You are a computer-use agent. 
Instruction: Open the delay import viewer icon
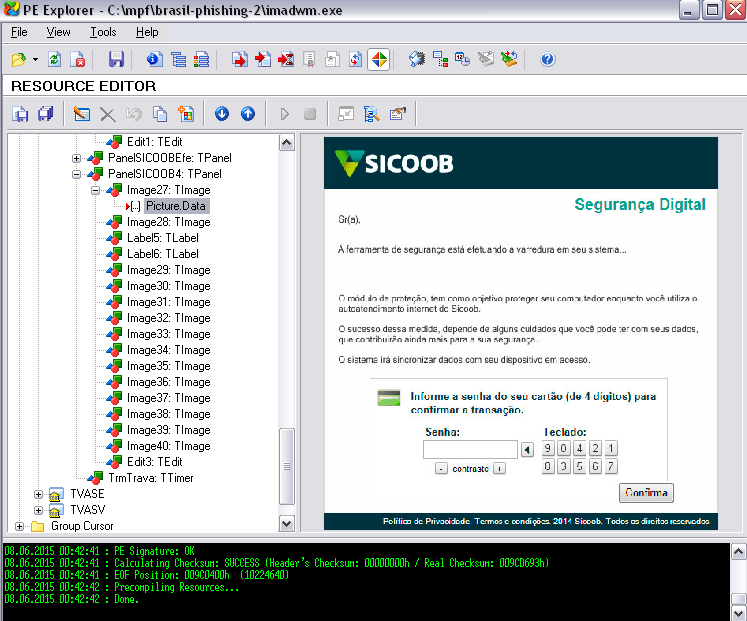coord(286,60)
